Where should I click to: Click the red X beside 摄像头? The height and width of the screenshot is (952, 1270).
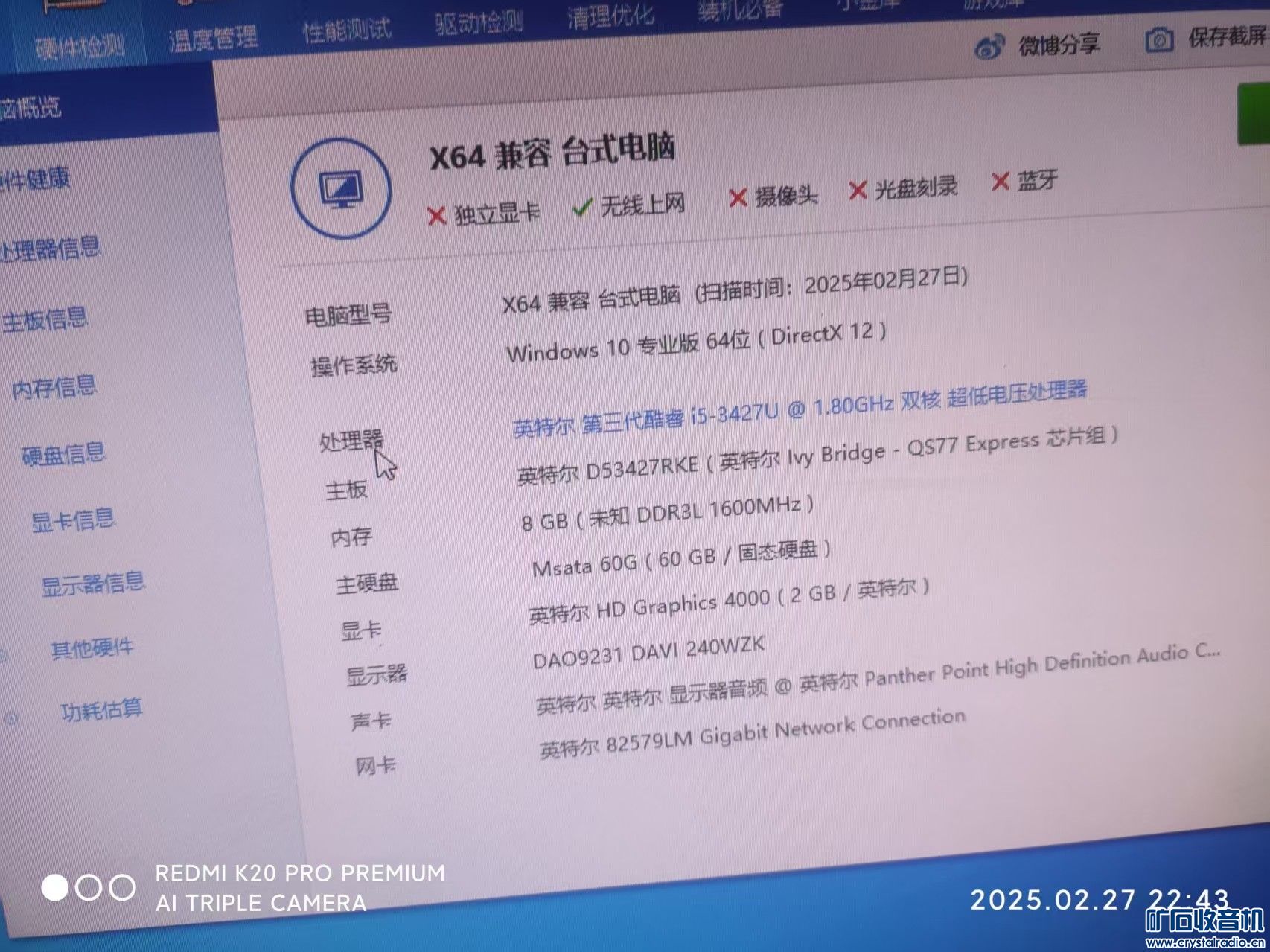pos(737,197)
